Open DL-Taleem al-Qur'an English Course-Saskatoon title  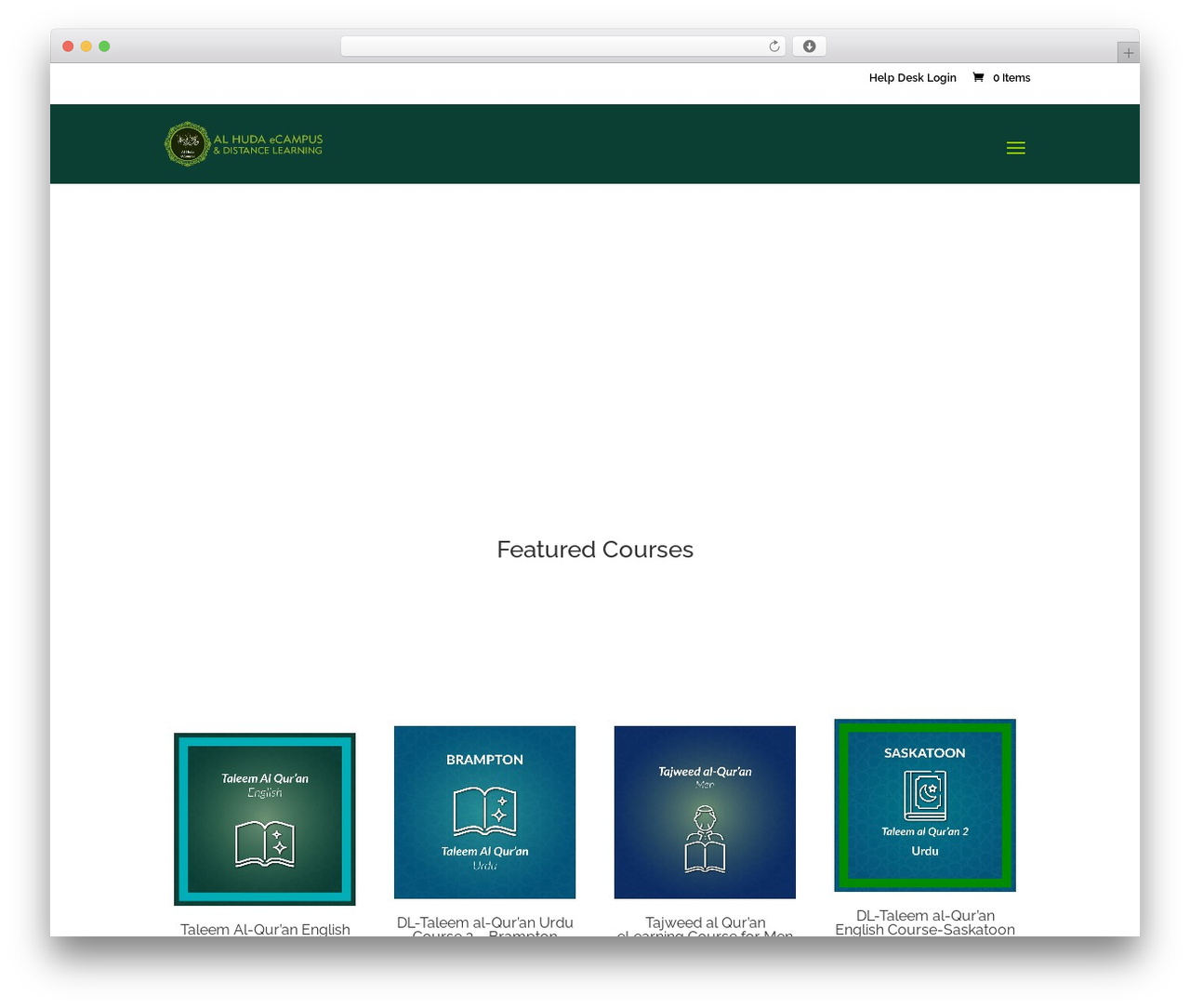tap(925, 922)
